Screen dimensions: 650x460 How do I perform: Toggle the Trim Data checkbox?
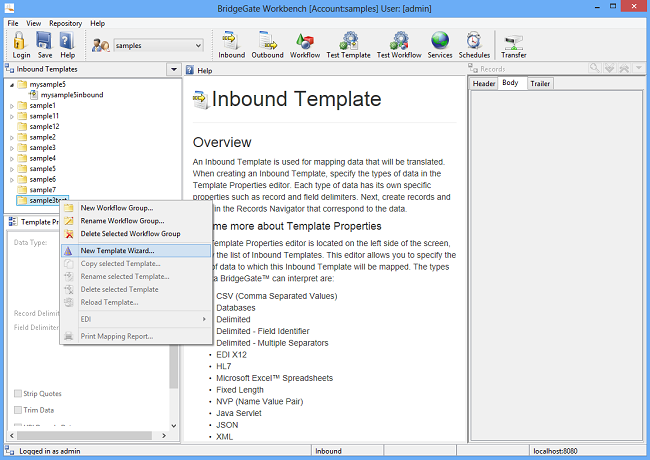tap(18, 410)
